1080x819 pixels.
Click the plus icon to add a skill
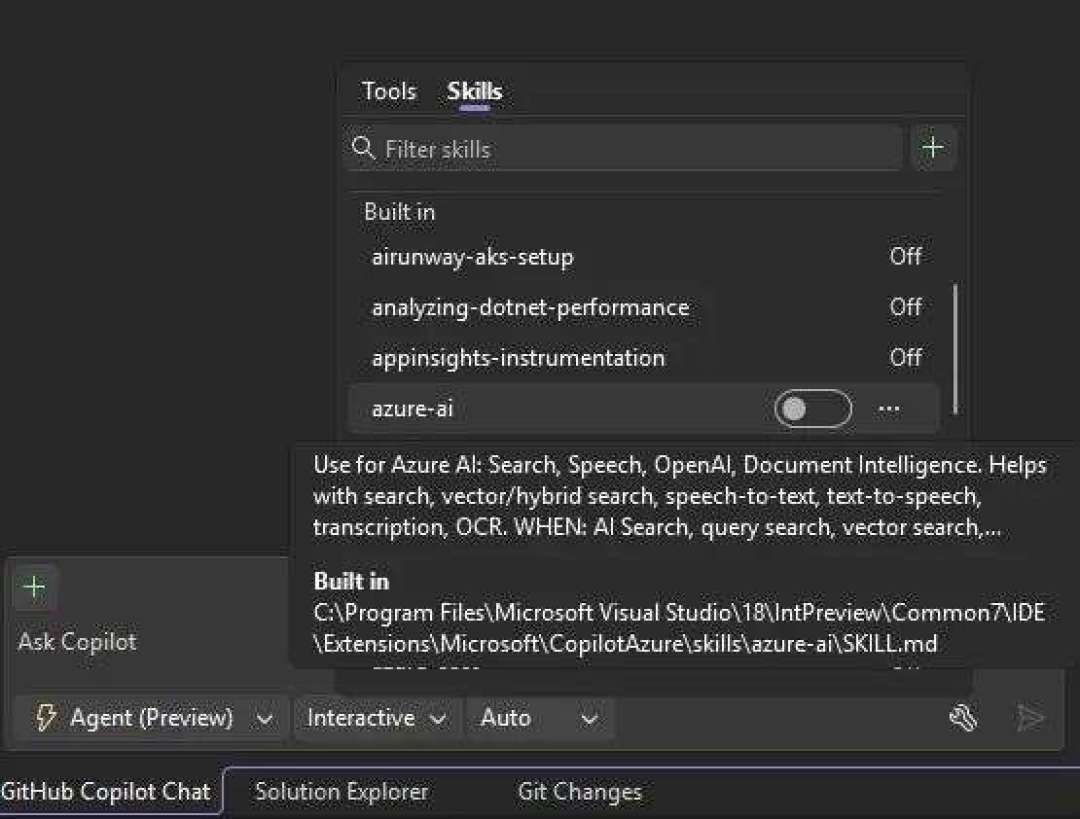(x=933, y=147)
